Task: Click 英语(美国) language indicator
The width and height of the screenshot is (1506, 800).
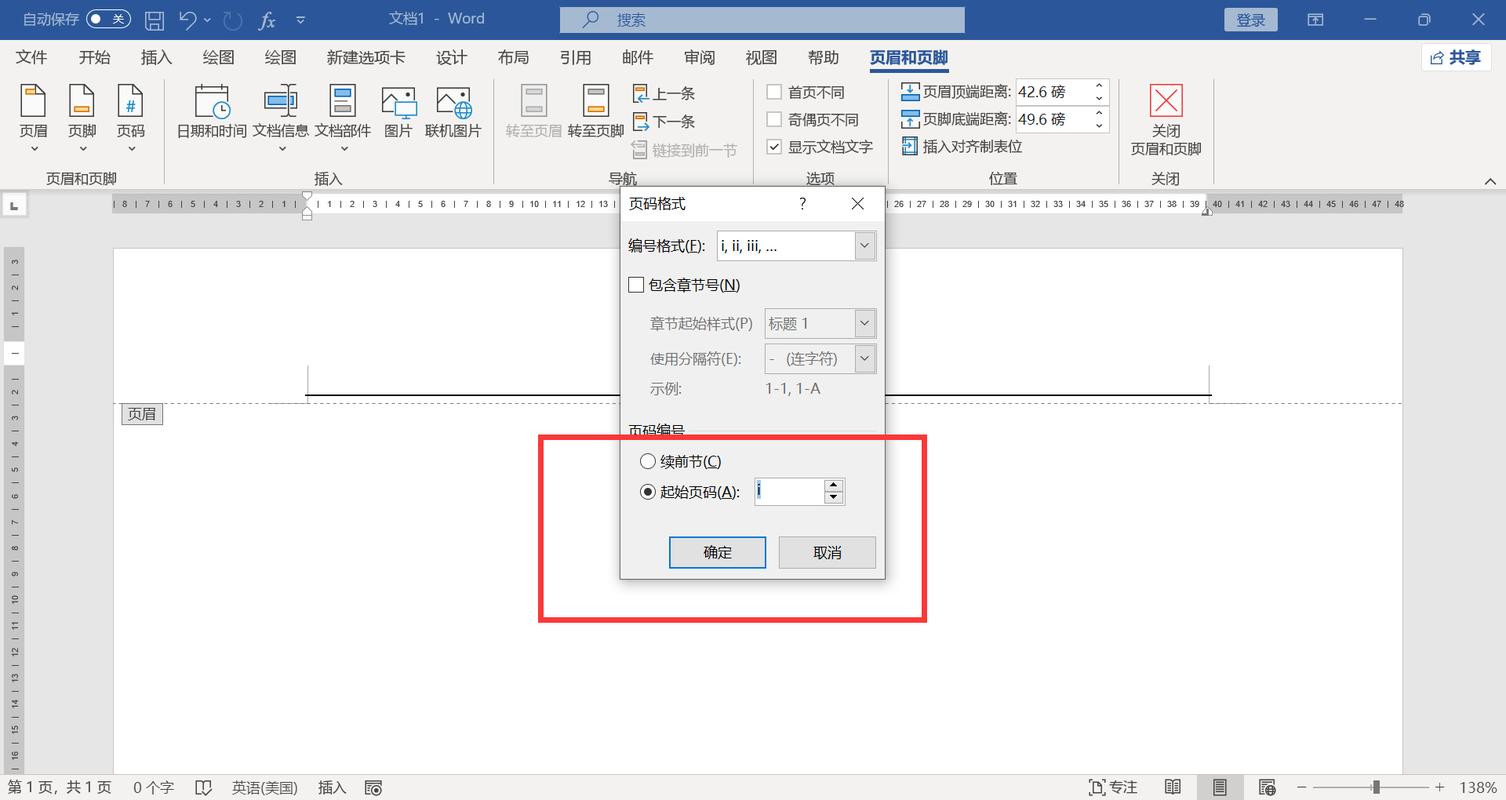Action: point(265,787)
